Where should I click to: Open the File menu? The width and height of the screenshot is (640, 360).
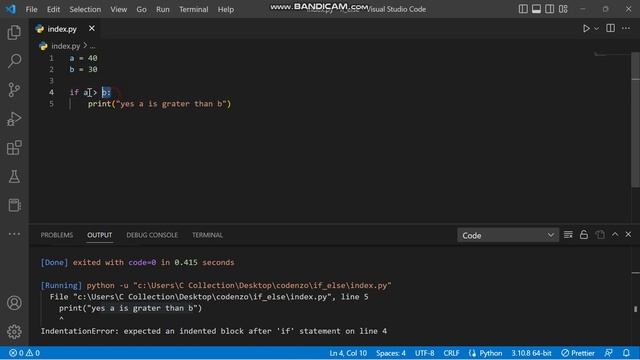click(x=31, y=9)
